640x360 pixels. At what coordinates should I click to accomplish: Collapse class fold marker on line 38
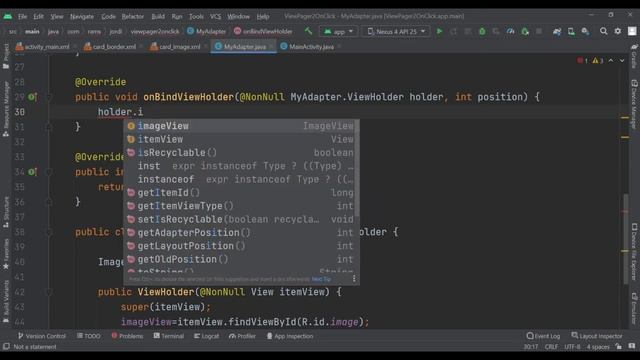click(x=49, y=232)
